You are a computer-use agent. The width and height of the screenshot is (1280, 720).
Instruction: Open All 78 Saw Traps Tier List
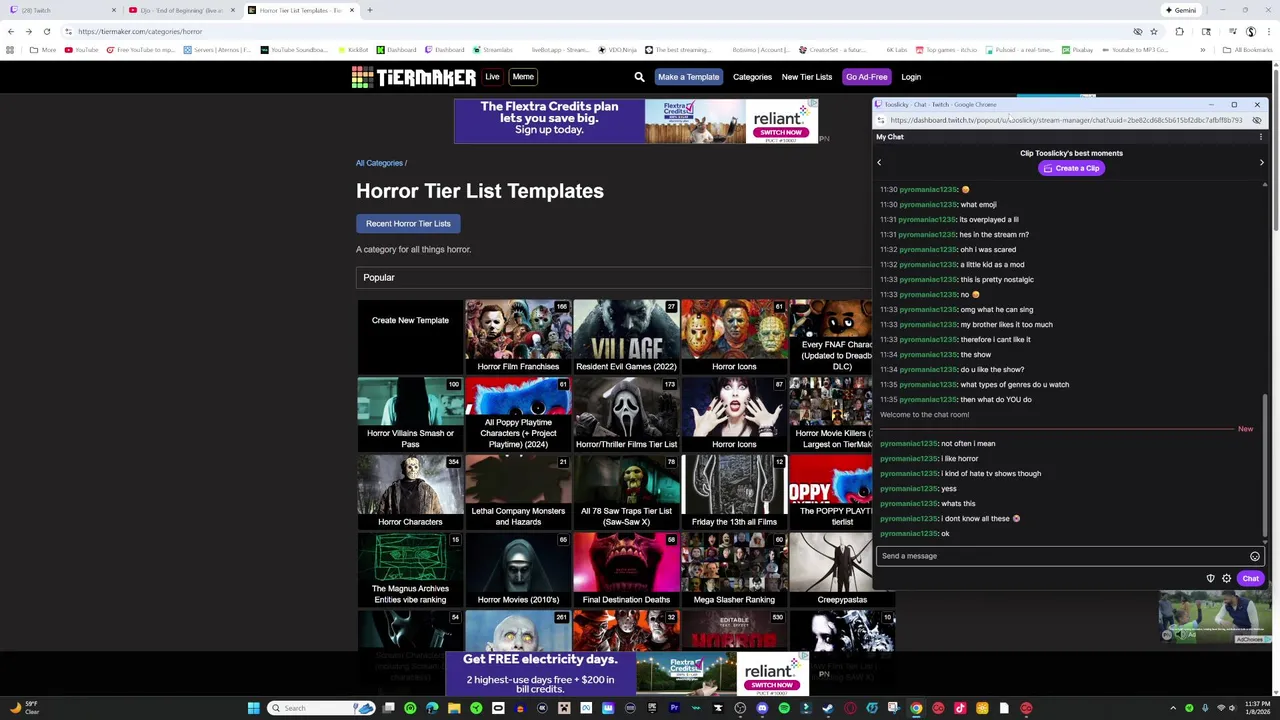coord(626,492)
